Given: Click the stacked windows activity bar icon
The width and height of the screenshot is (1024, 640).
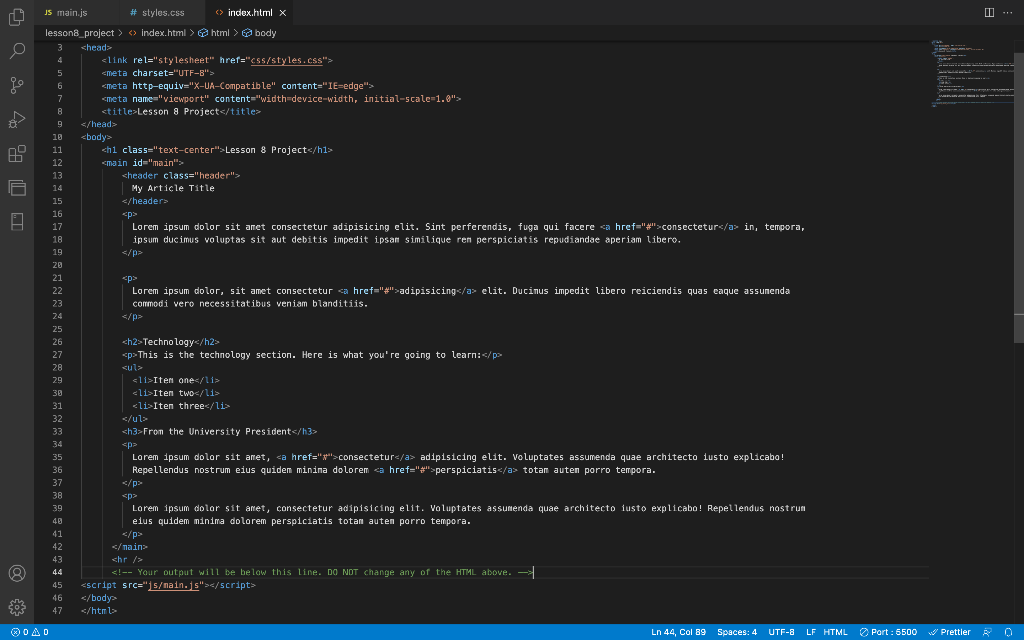Looking at the screenshot, I should click(x=17, y=187).
